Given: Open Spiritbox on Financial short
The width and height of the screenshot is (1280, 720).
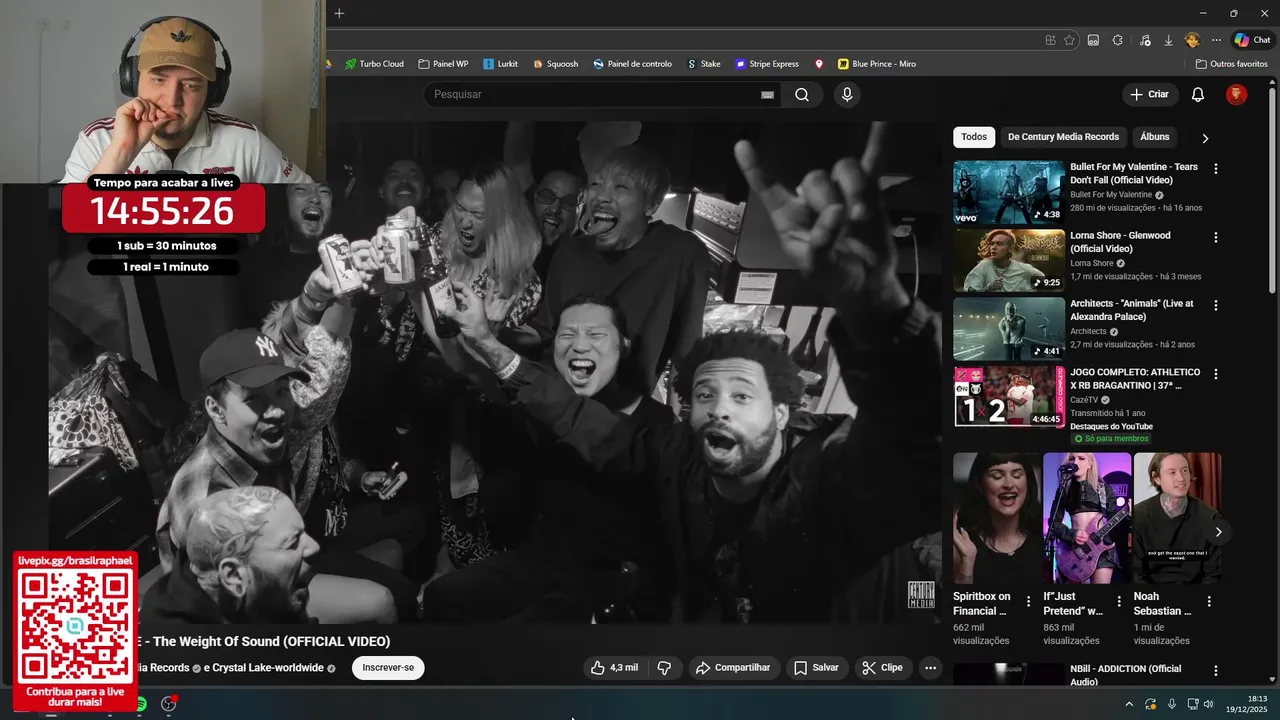Looking at the screenshot, I should [x=997, y=518].
